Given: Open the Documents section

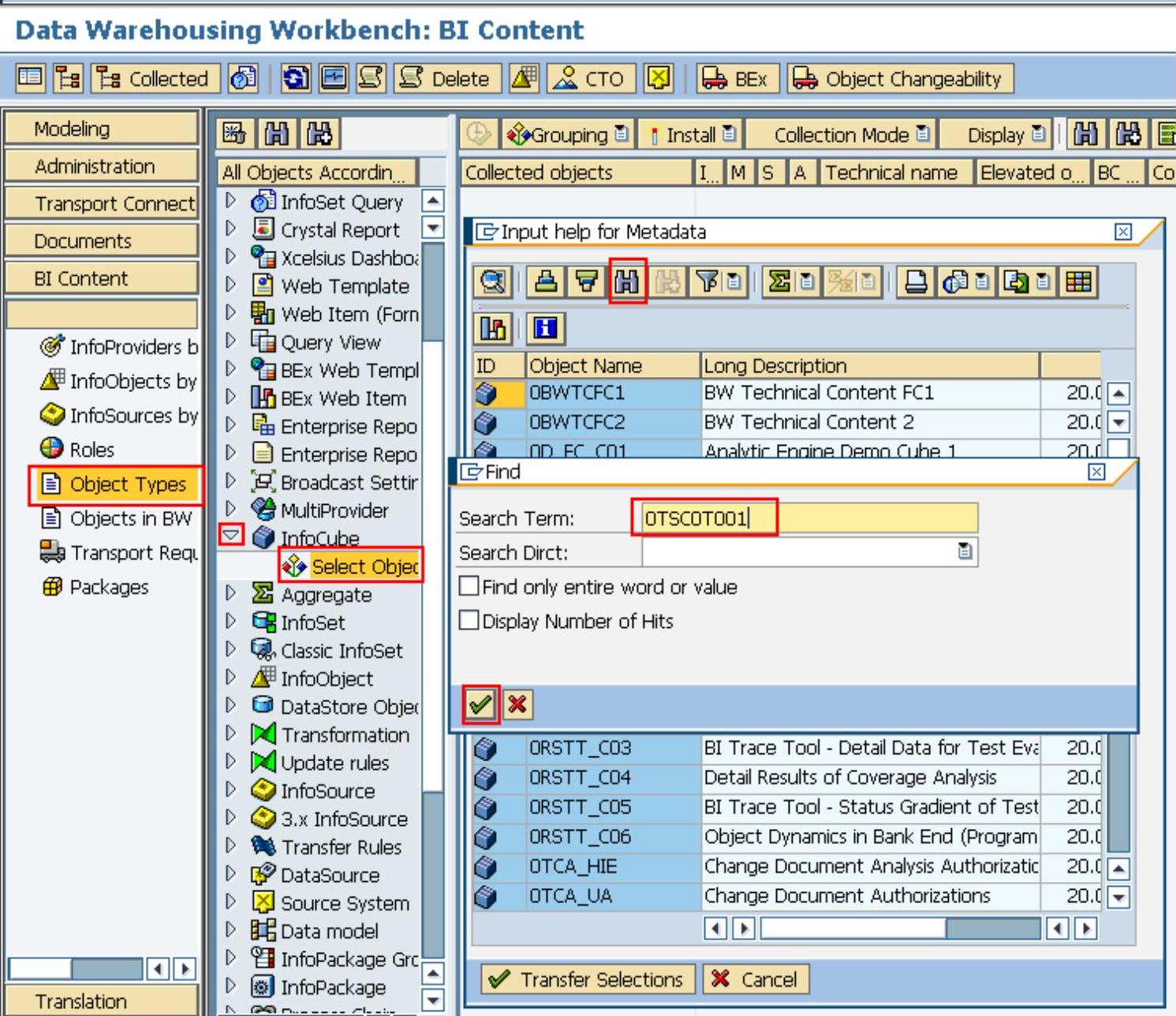Looking at the screenshot, I should click(101, 241).
